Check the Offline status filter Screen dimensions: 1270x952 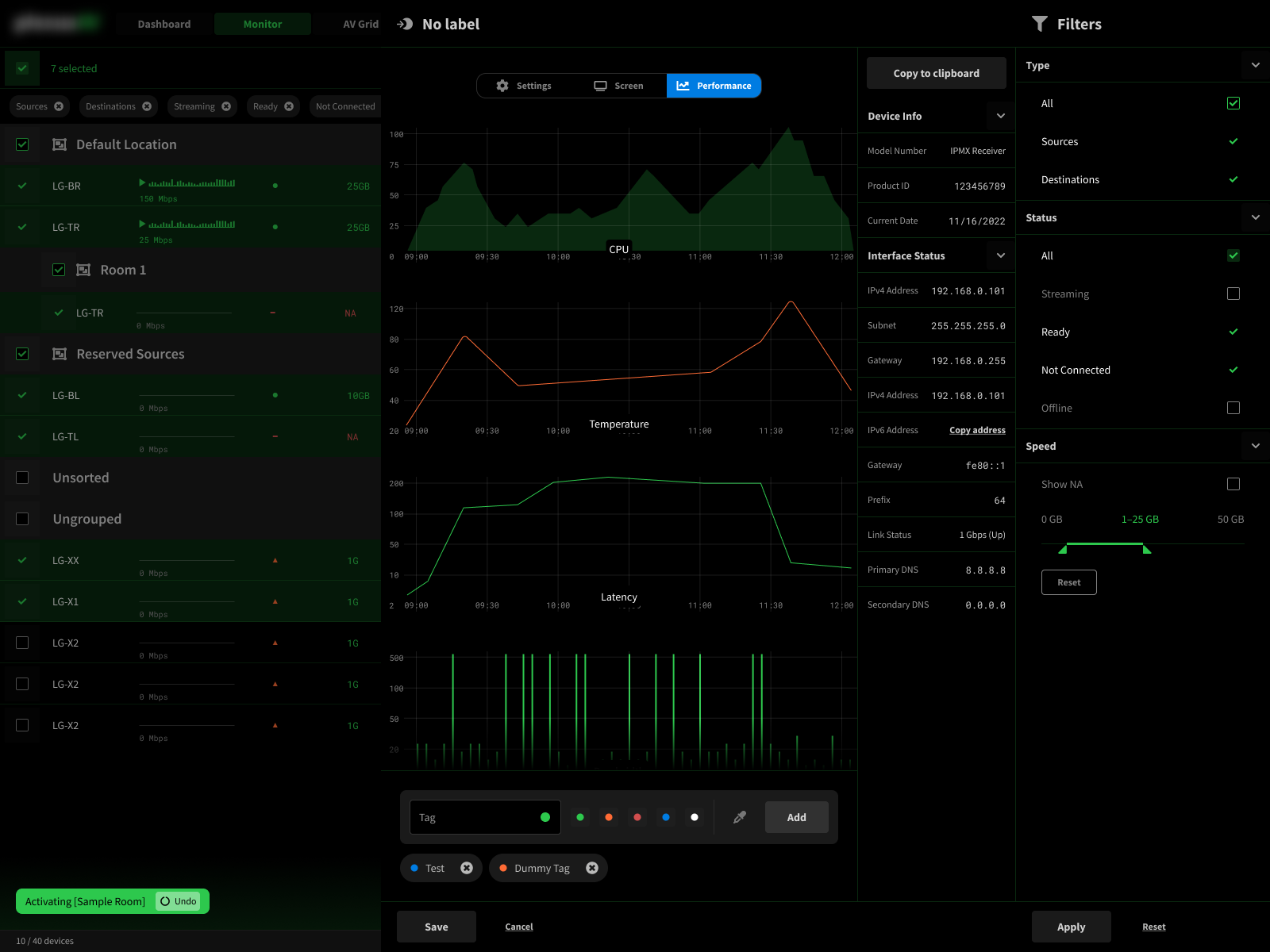pos(1233,408)
